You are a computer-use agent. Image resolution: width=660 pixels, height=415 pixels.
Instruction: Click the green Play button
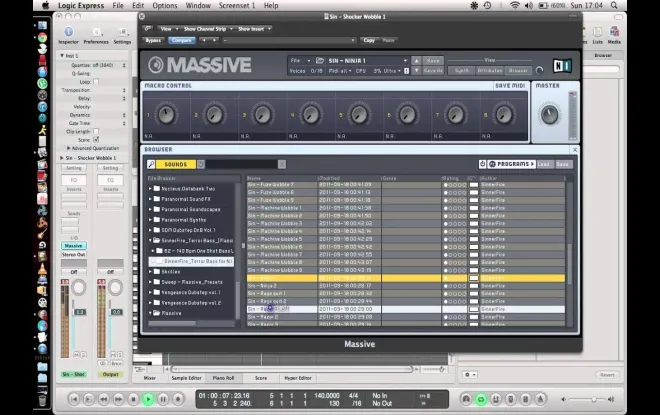coord(148,399)
